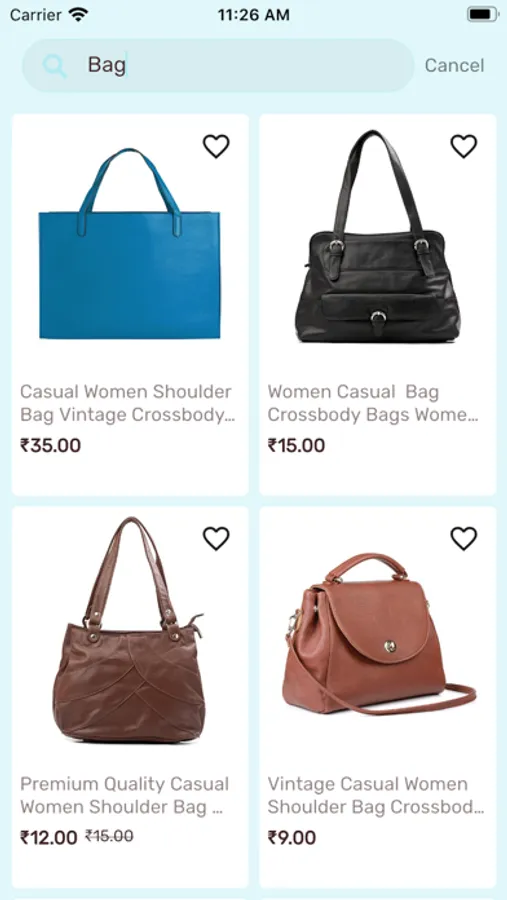Toggle heart on the brown leather shoulder bag
507x900 pixels.
216,538
